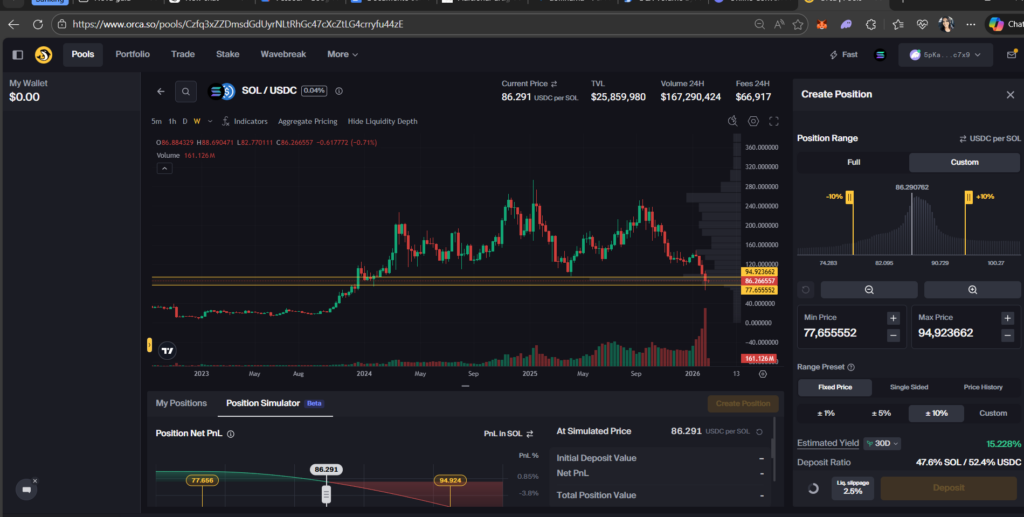Expand the More navigation menu
This screenshot has width=1024, height=517.
pyautogui.click(x=342, y=55)
